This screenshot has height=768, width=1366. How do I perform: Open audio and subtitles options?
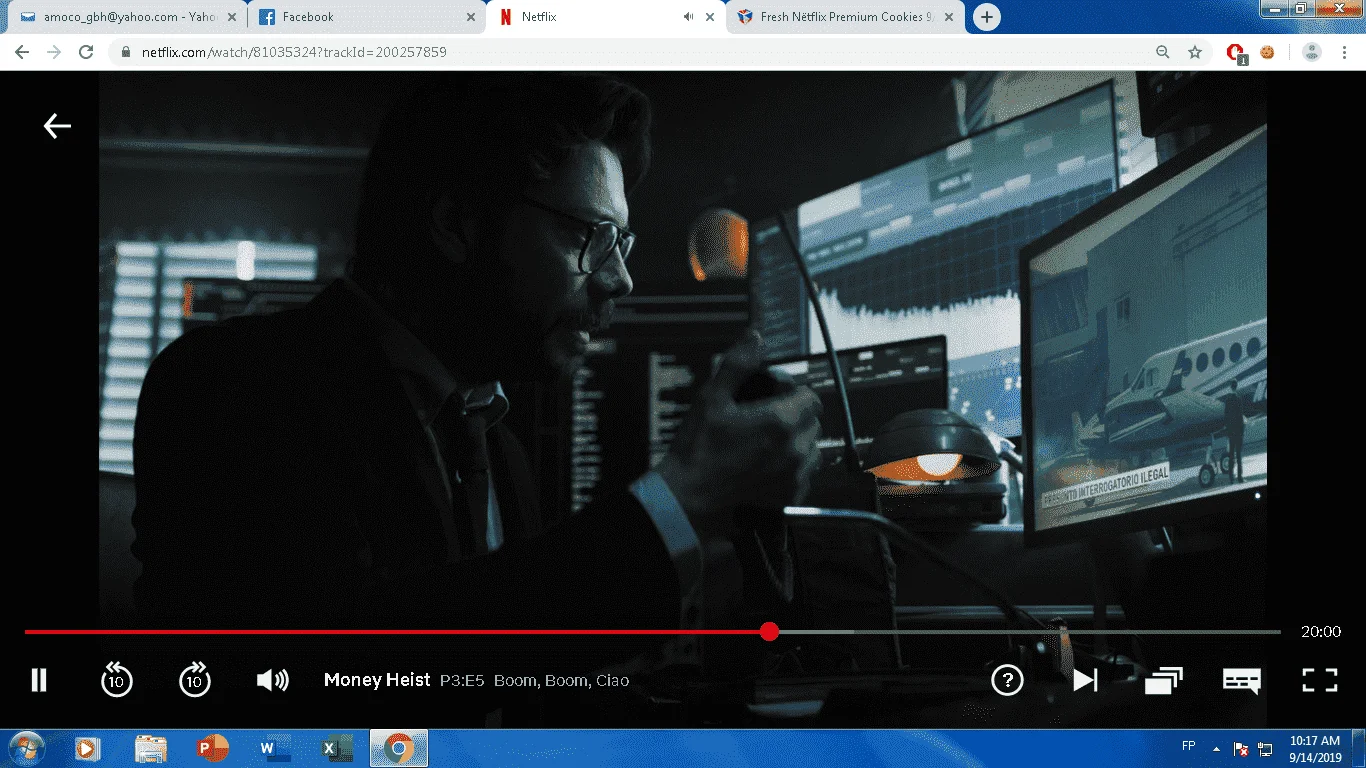(x=1241, y=680)
